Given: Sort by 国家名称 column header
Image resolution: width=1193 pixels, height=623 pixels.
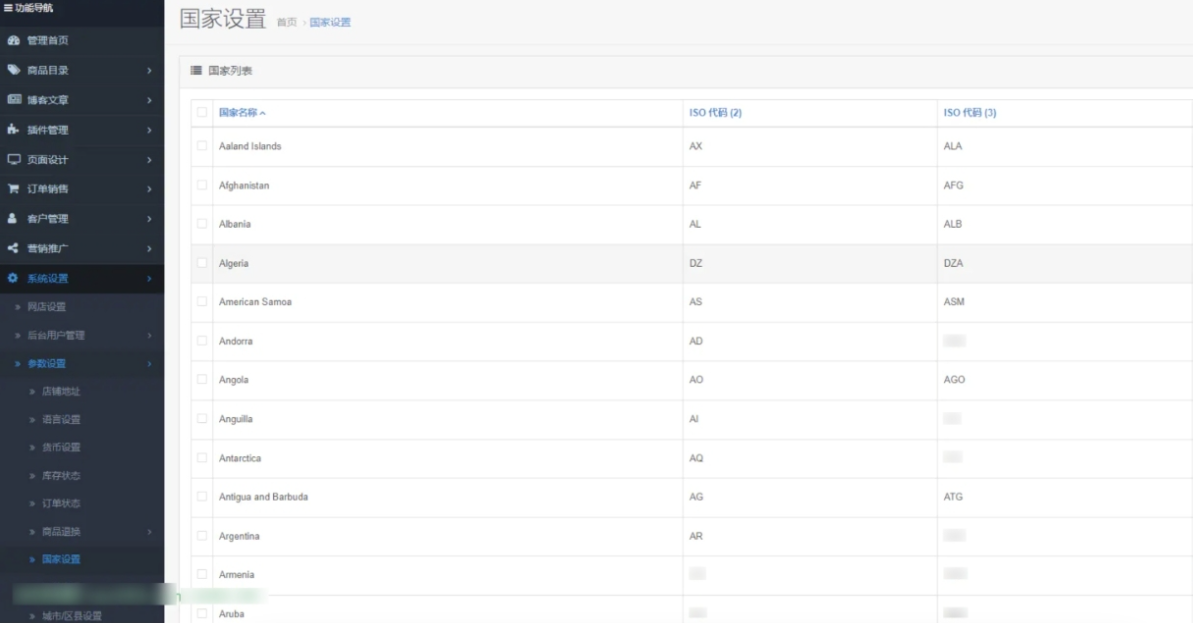Looking at the screenshot, I should [x=242, y=112].
